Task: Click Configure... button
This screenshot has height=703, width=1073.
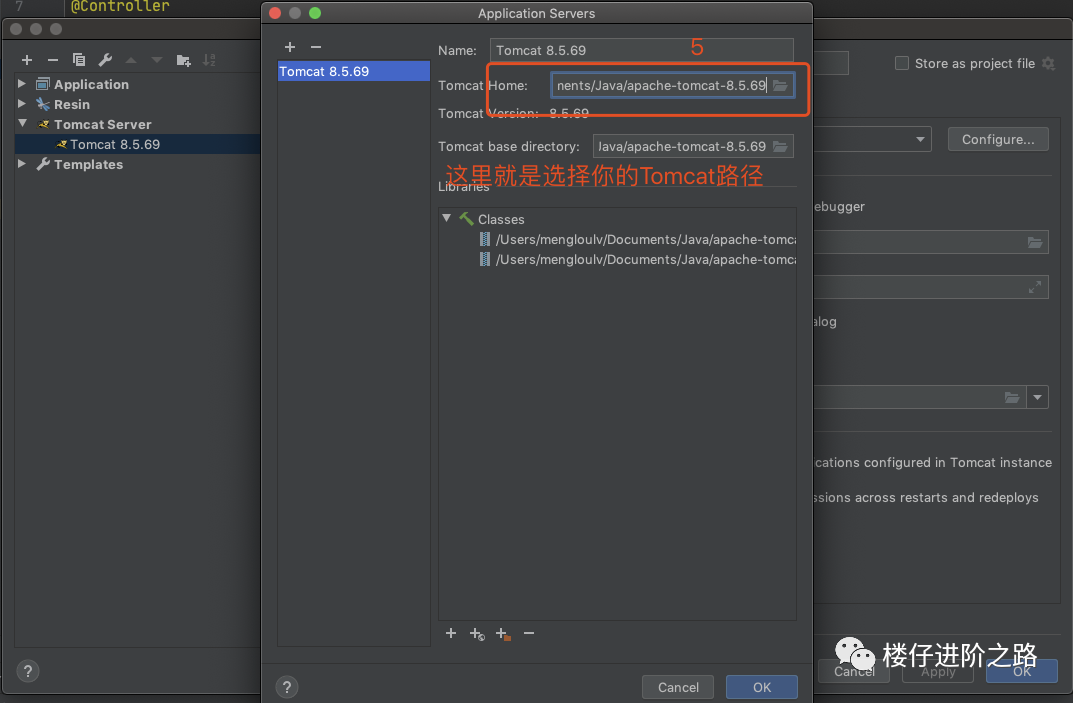Action: point(998,139)
